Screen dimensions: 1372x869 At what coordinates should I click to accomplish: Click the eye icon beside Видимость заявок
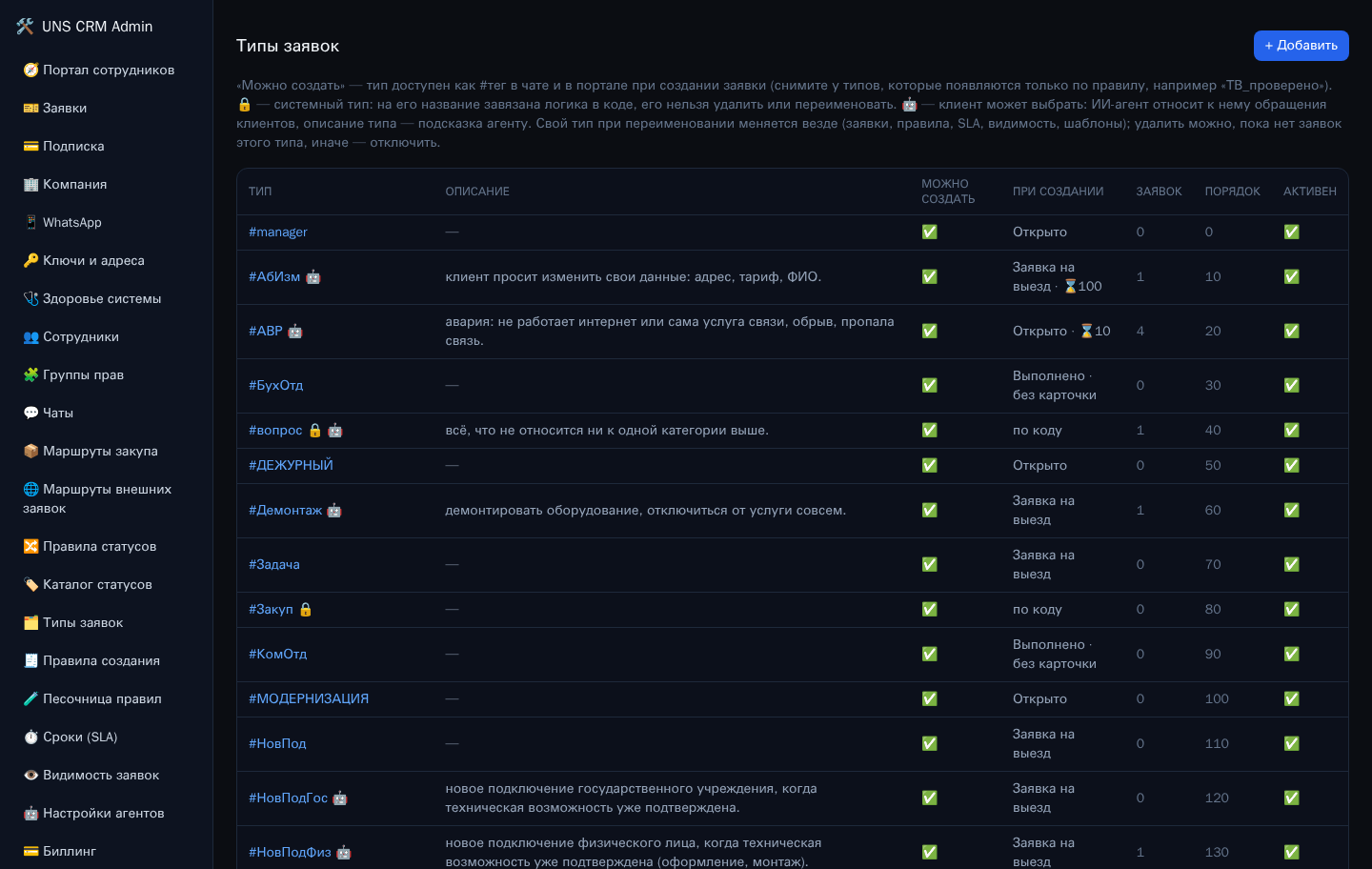tap(30, 775)
